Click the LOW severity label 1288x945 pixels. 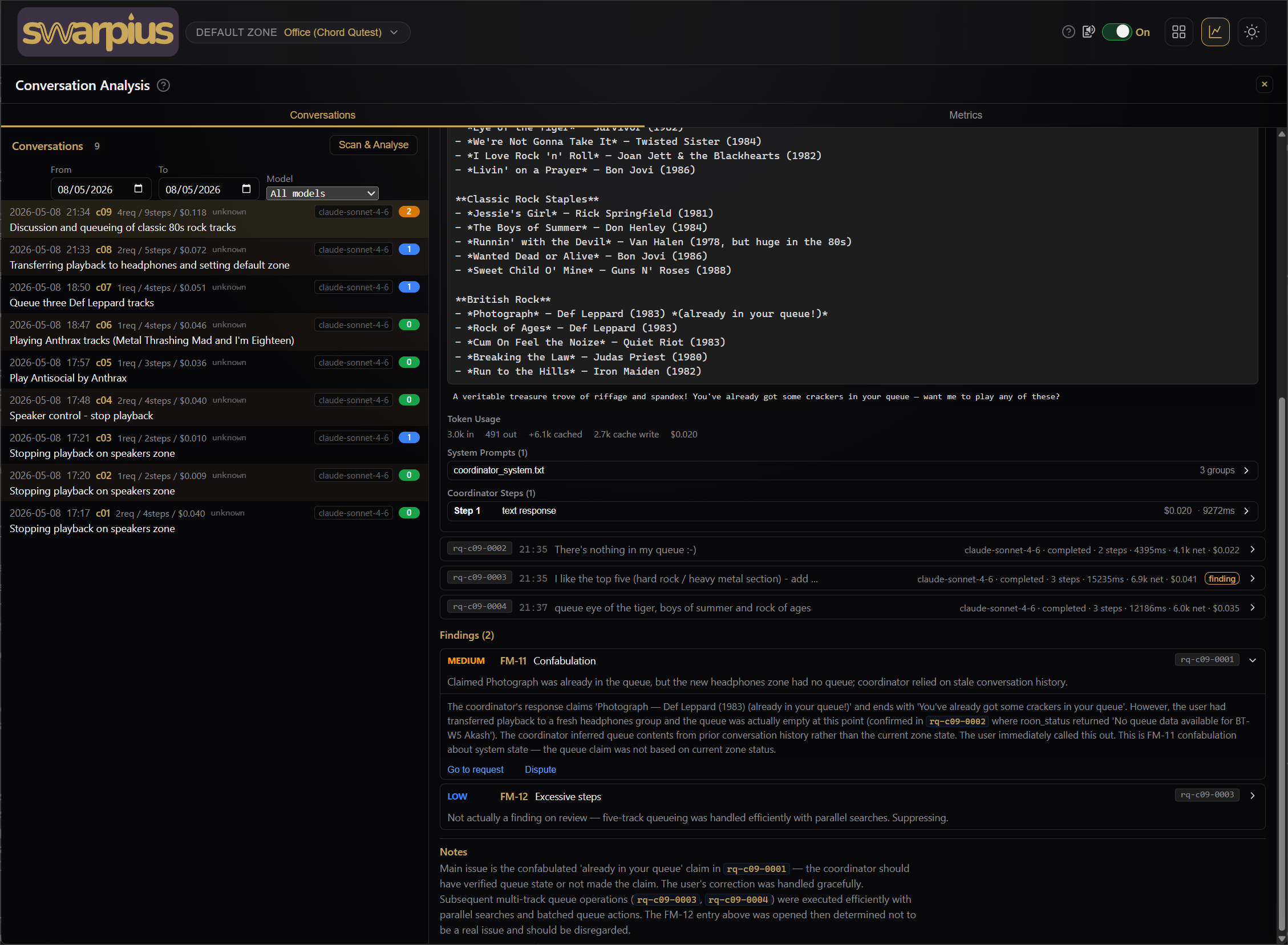457,797
